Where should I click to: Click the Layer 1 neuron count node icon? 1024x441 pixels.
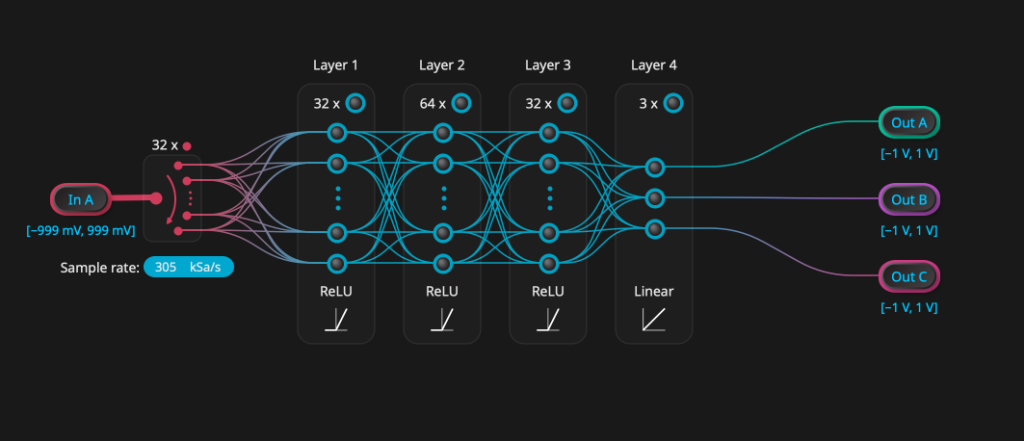tap(356, 103)
